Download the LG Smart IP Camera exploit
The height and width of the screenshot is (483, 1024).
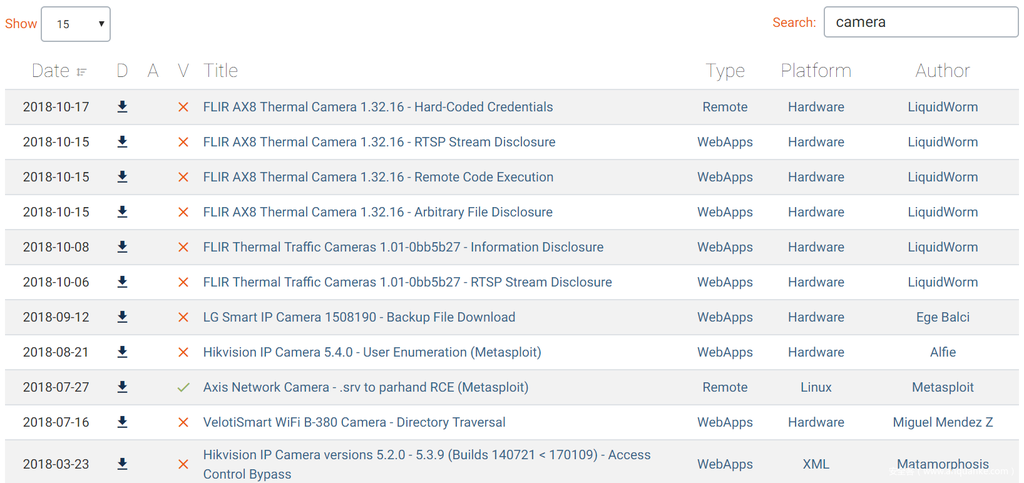point(122,317)
